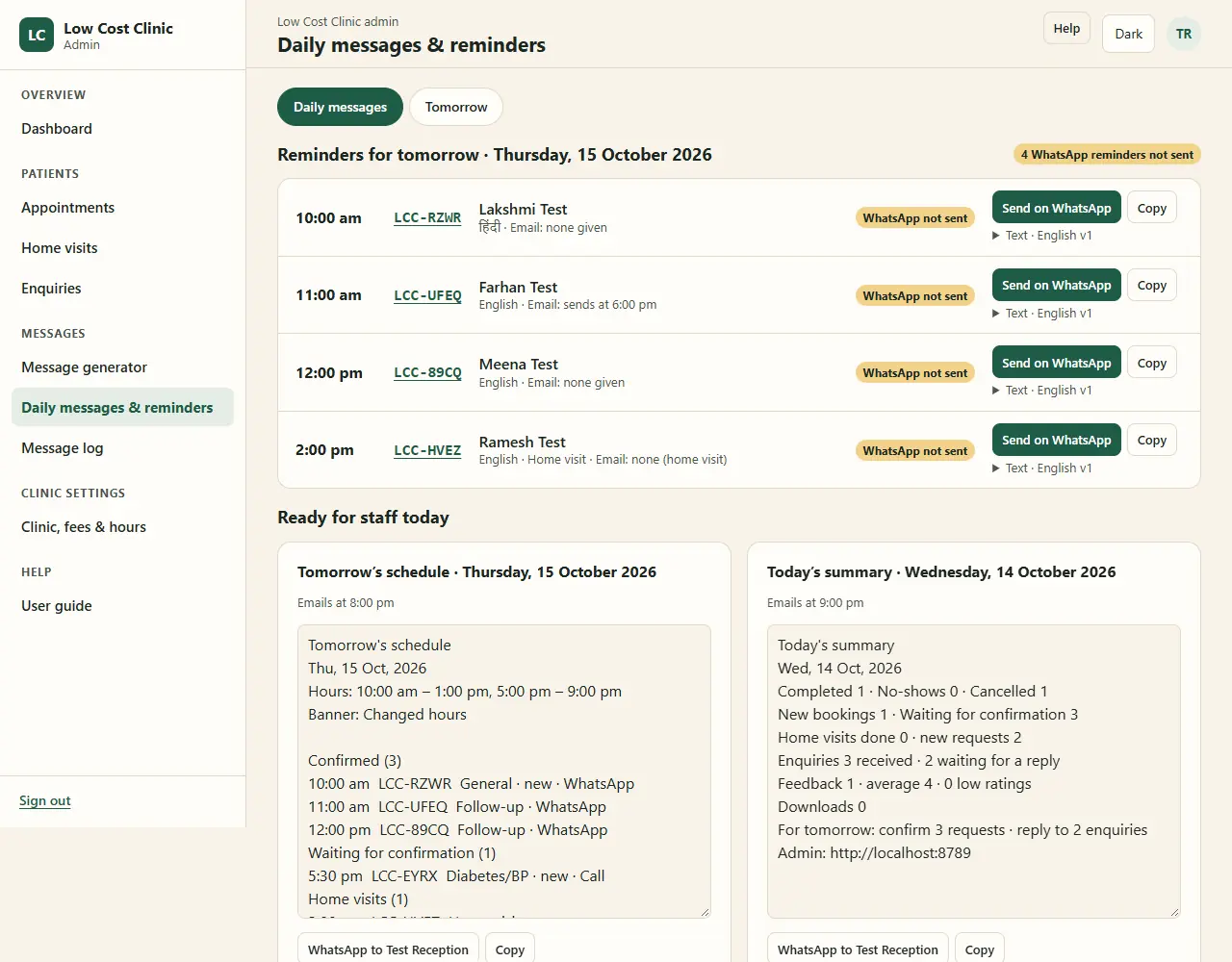This screenshot has height=962, width=1232.
Task: Open appointment link LCC-89CQ
Action: (x=427, y=373)
